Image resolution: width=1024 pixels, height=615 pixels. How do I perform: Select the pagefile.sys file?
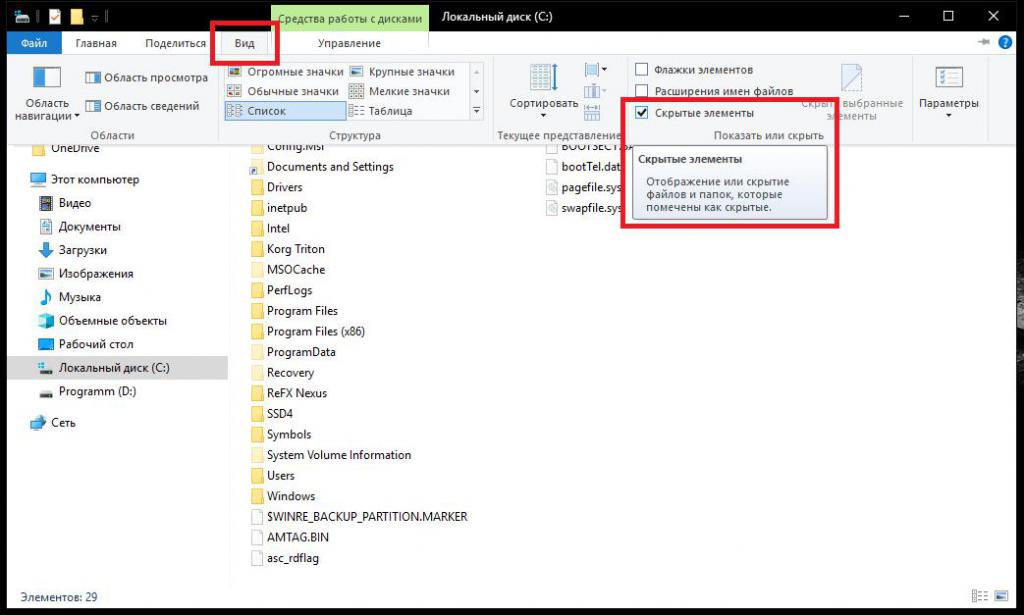click(x=584, y=187)
